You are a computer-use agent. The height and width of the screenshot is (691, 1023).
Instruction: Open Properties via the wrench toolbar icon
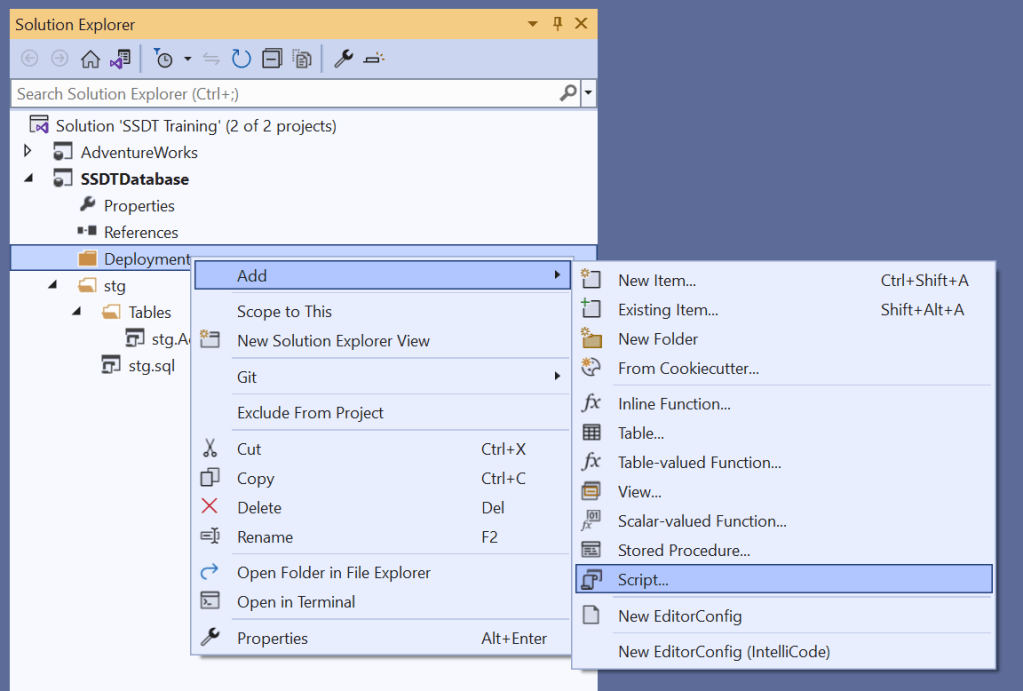coord(343,59)
